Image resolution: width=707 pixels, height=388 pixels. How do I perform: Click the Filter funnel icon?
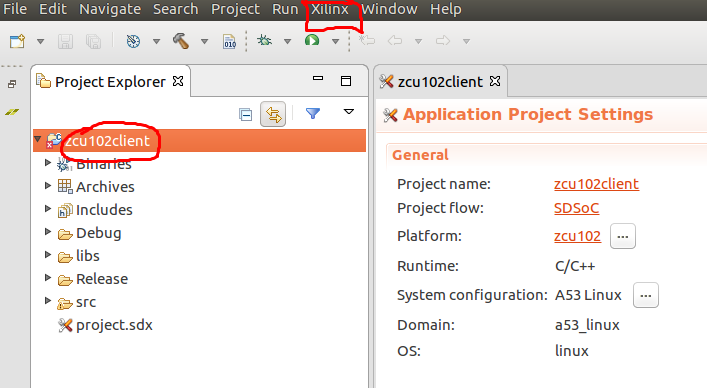(313, 114)
